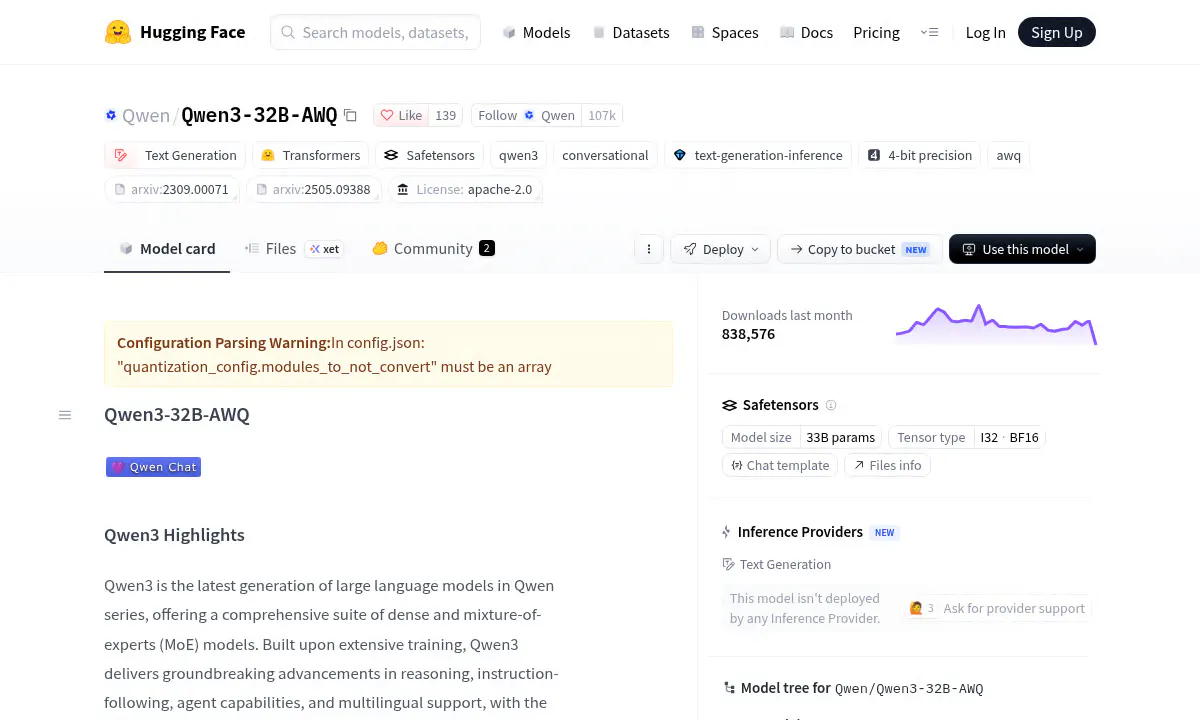1200x720 pixels.
Task: Click the heart Like button
Action: coord(401,115)
